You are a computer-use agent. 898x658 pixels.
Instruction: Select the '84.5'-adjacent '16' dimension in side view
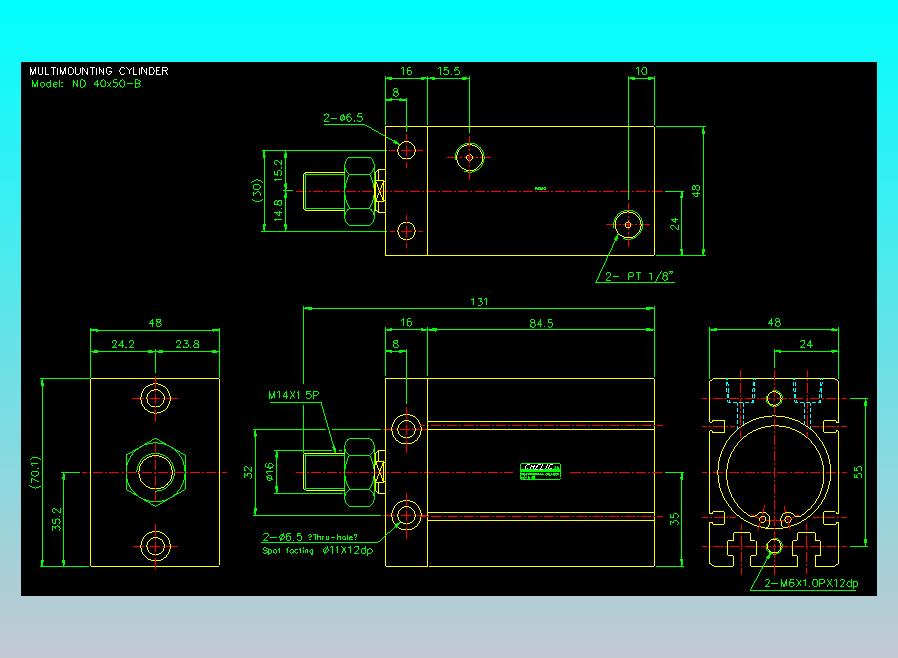[406, 322]
